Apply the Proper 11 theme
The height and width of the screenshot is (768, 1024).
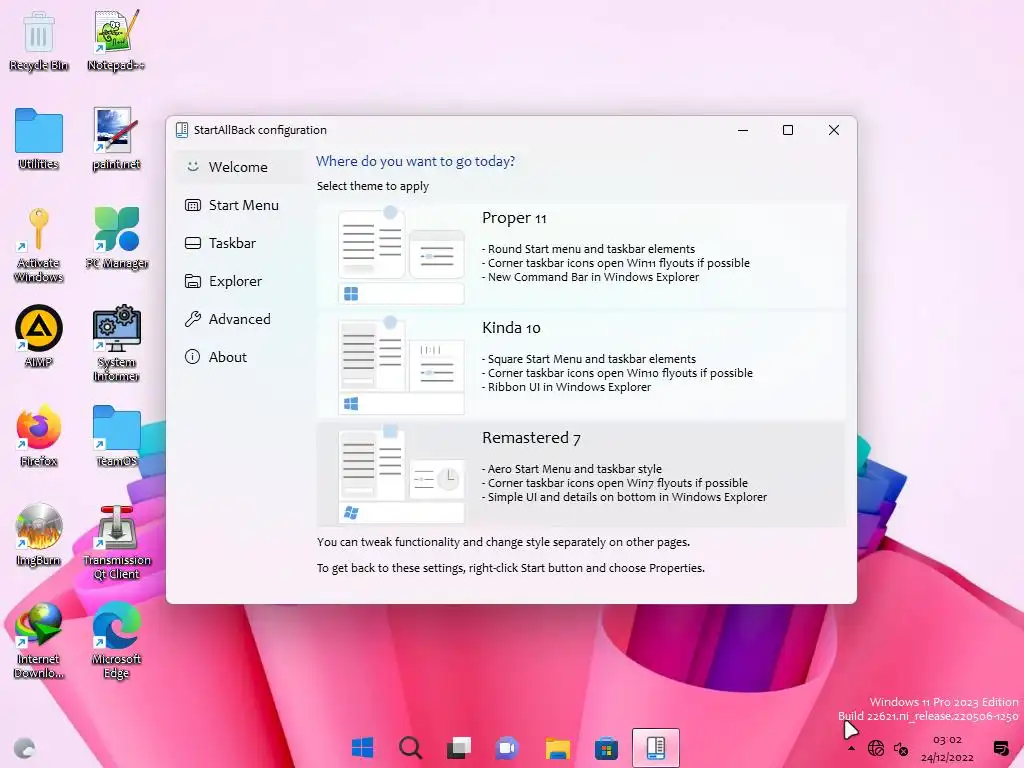[581, 255]
